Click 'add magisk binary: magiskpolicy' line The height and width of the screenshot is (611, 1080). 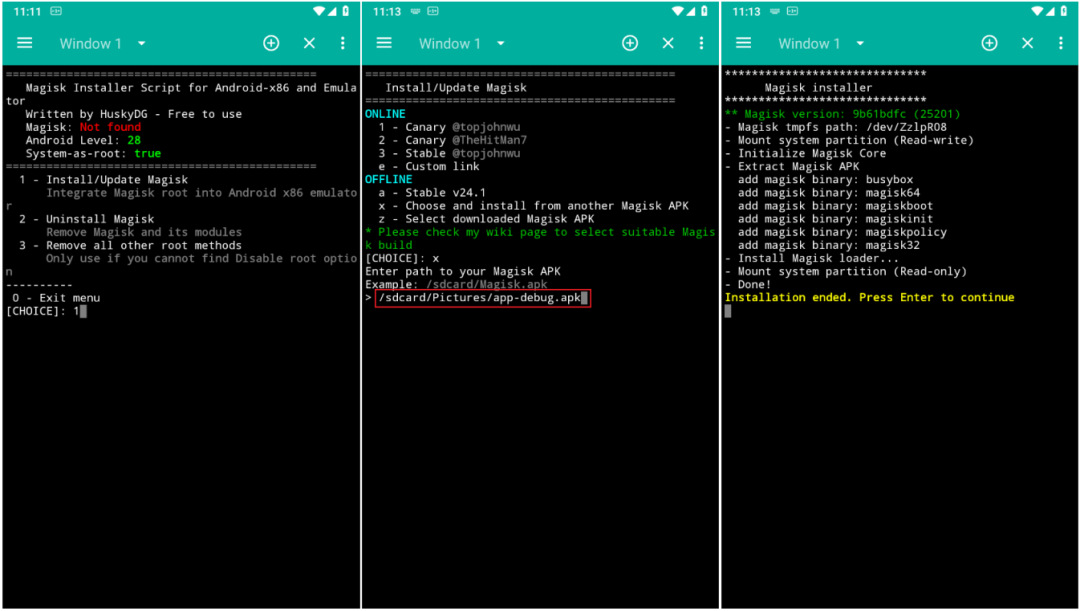[842, 231]
